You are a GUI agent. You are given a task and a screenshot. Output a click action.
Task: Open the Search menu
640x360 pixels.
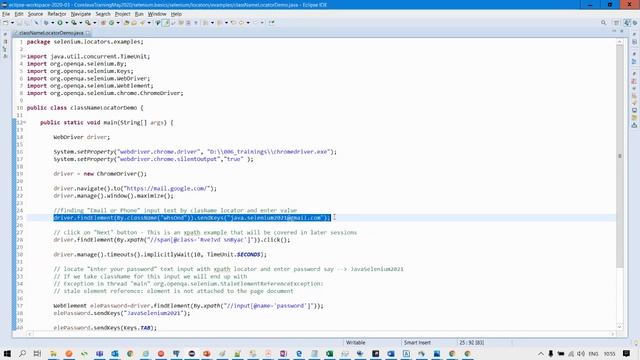tap(103, 14)
